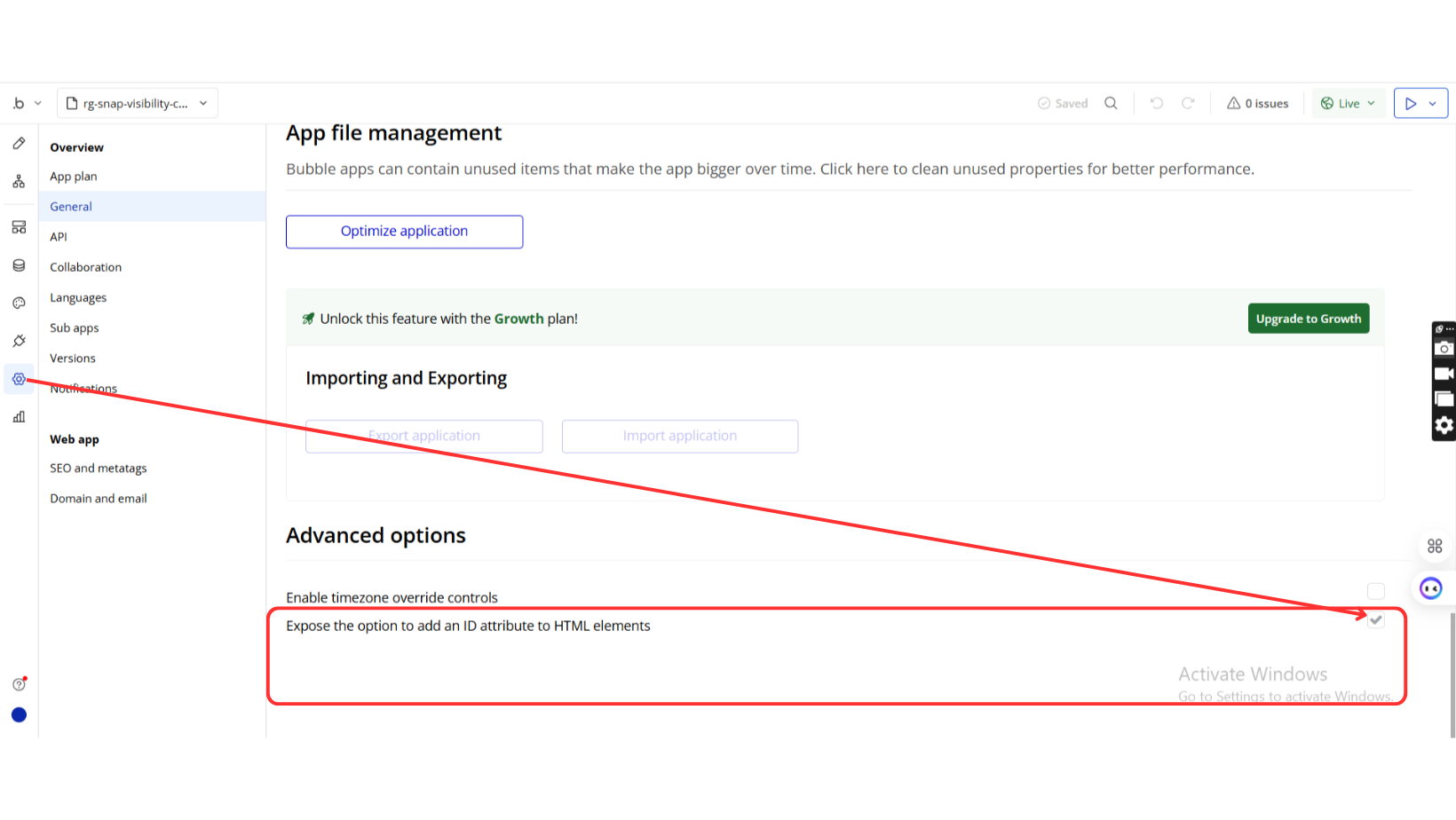Image resolution: width=1456 pixels, height=820 pixels.
Task: Go to Collaboration settings
Action: (86, 267)
